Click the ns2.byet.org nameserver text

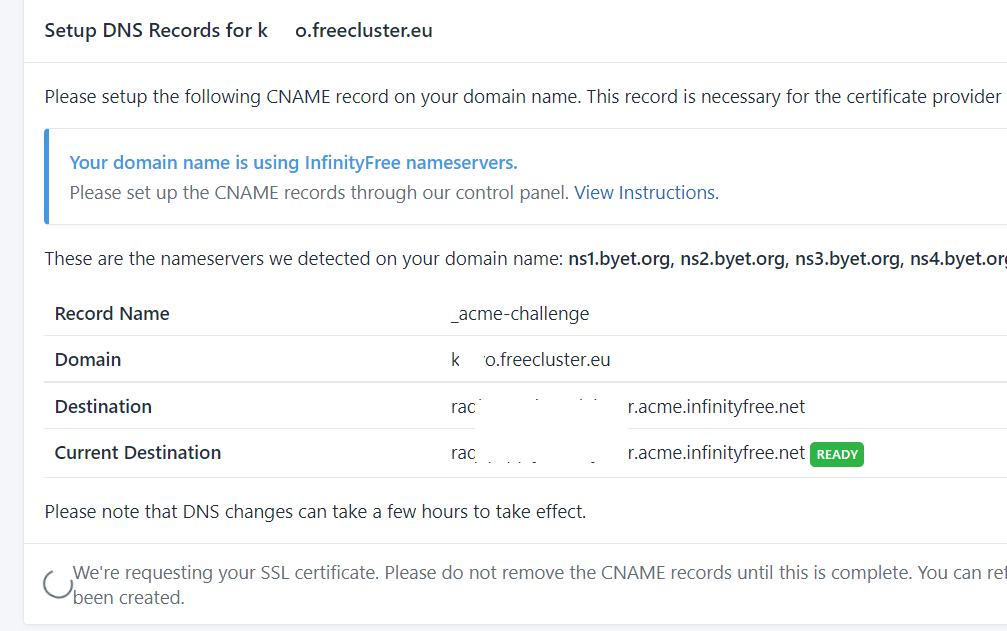[733, 260]
